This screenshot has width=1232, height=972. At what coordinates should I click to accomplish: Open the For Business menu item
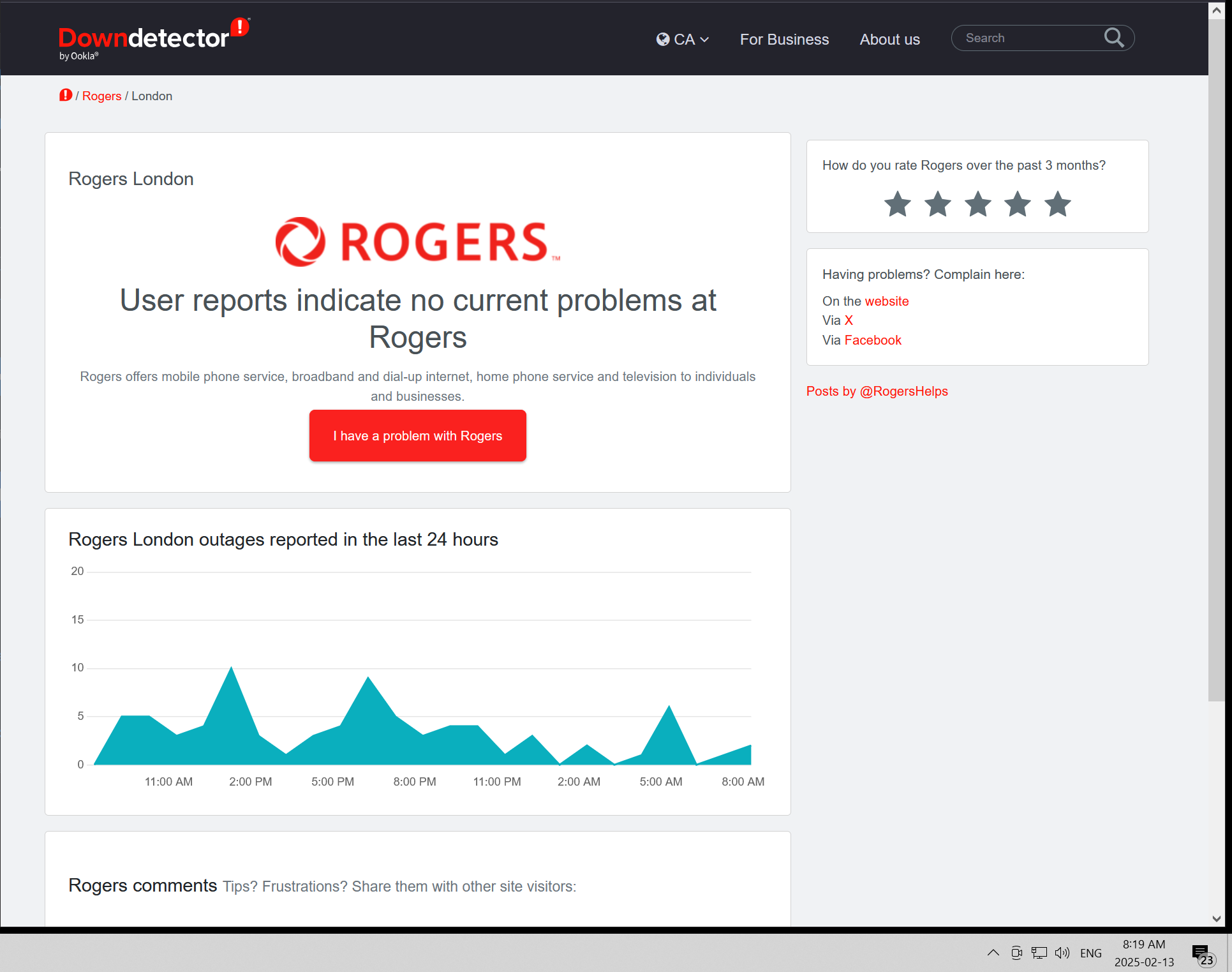[784, 40]
